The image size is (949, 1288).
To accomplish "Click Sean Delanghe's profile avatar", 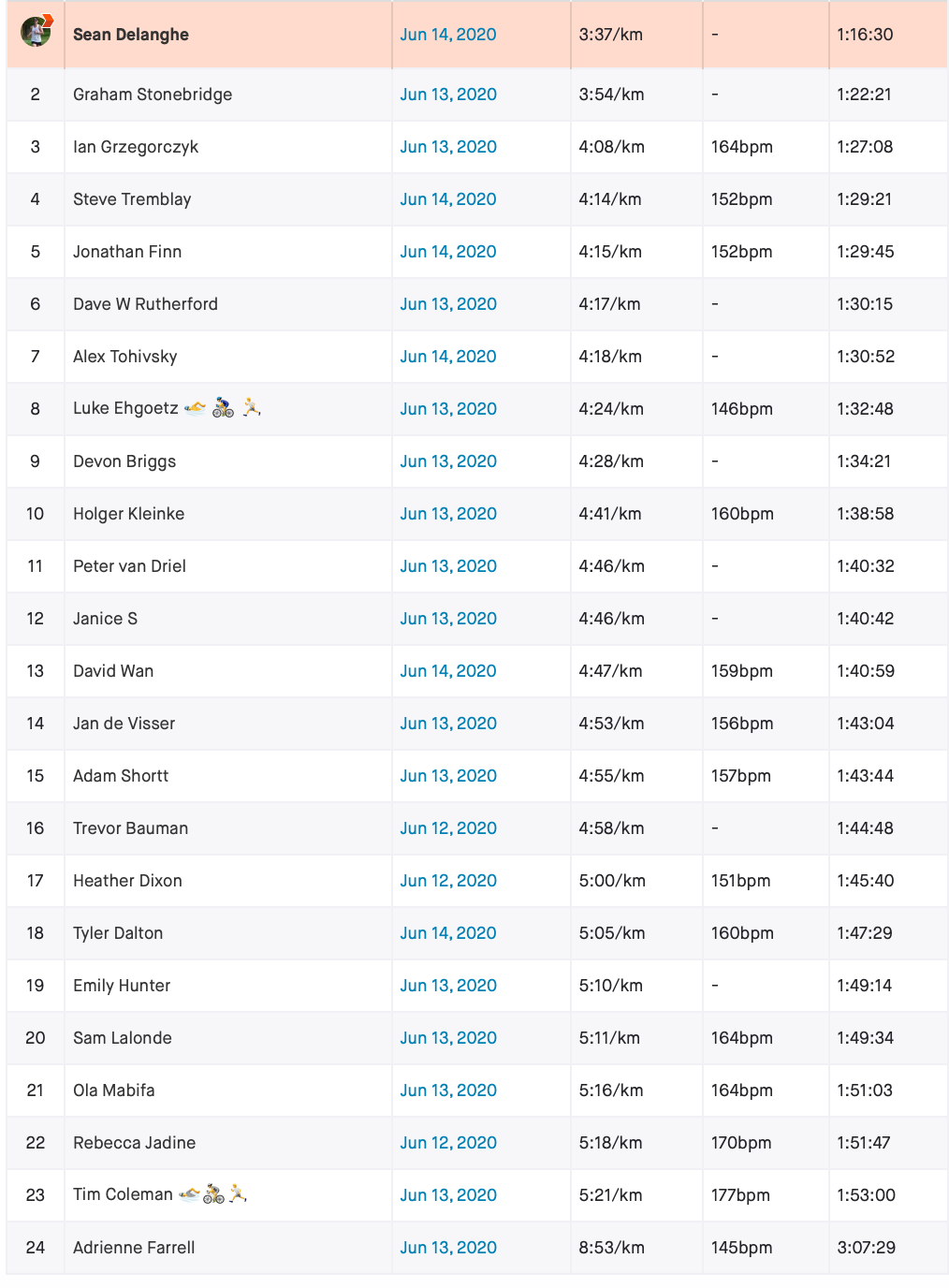I will 36,31.
